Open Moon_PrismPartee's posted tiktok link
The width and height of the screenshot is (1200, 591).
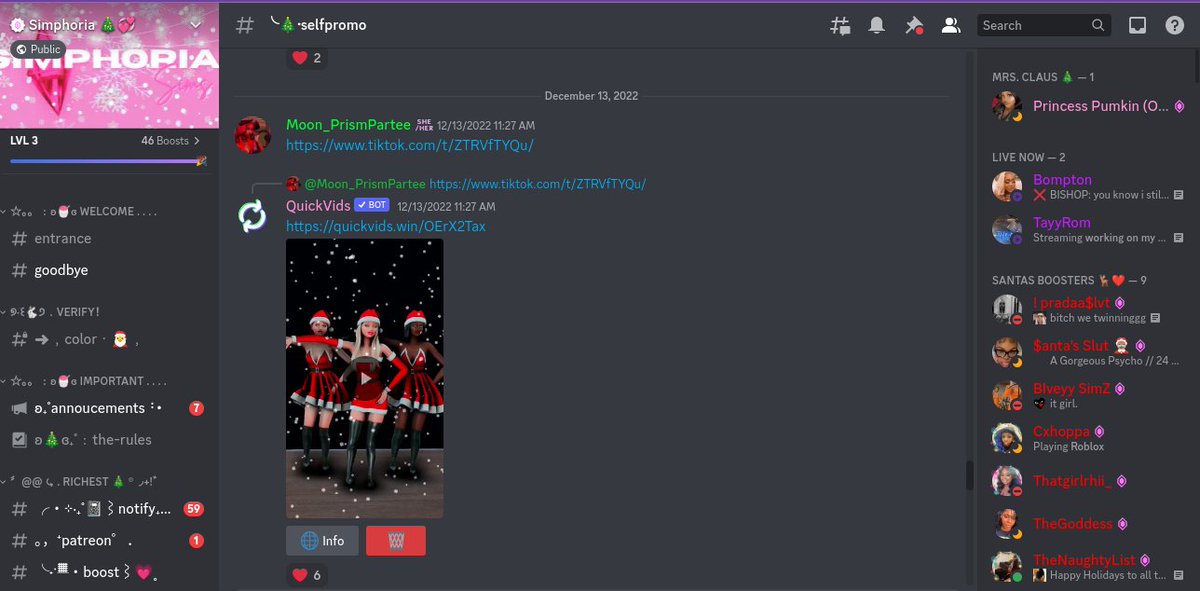[x=410, y=145]
